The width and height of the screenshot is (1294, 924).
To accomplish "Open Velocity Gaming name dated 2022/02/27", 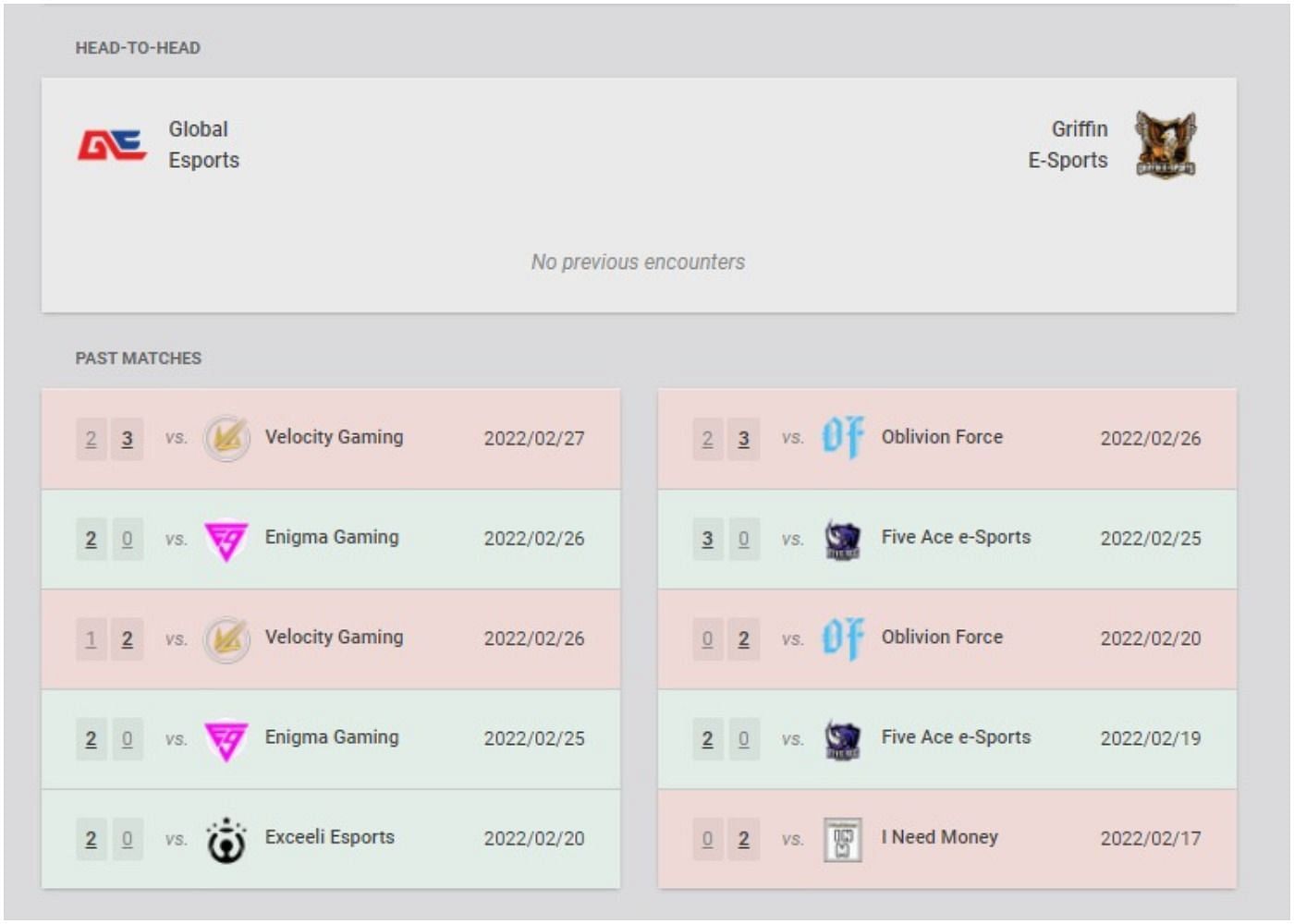I will pos(334,437).
